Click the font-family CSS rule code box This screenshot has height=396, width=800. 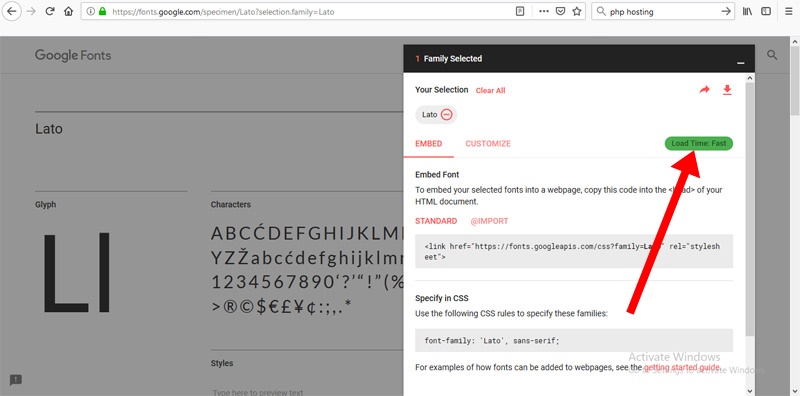pyautogui.click(x=574, y=340)
